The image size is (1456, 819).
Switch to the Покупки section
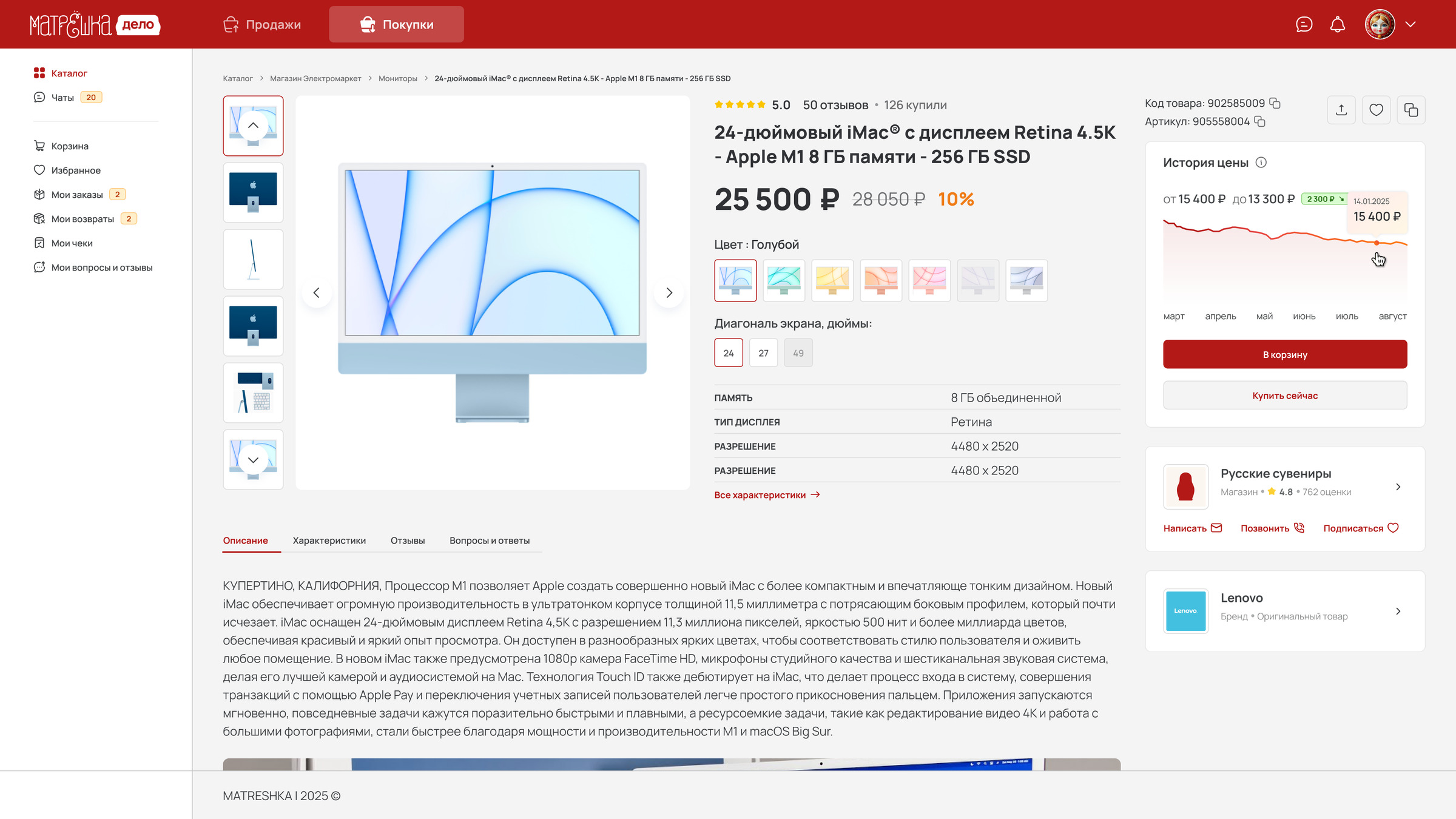click(397, 24)
